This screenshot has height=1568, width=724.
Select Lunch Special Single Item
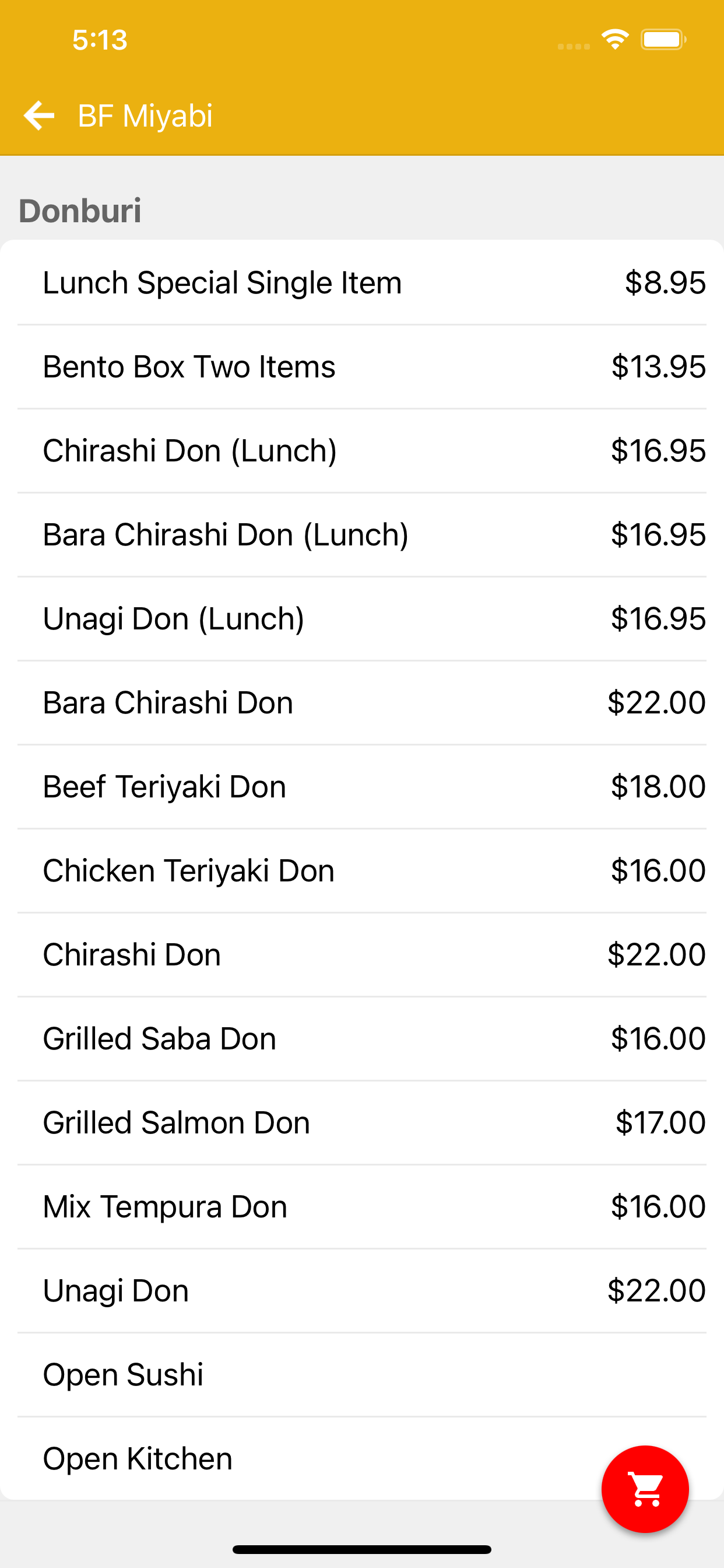point(222,282)
